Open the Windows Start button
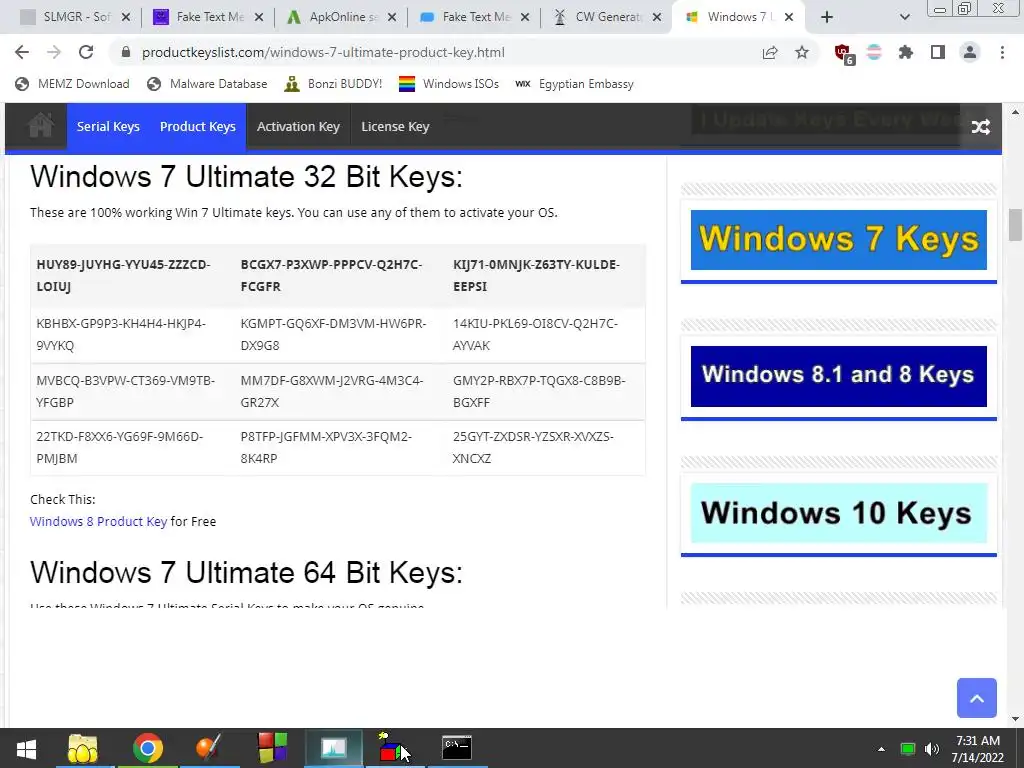This screenshot has width=1024, height=768. tap(26, 749)
